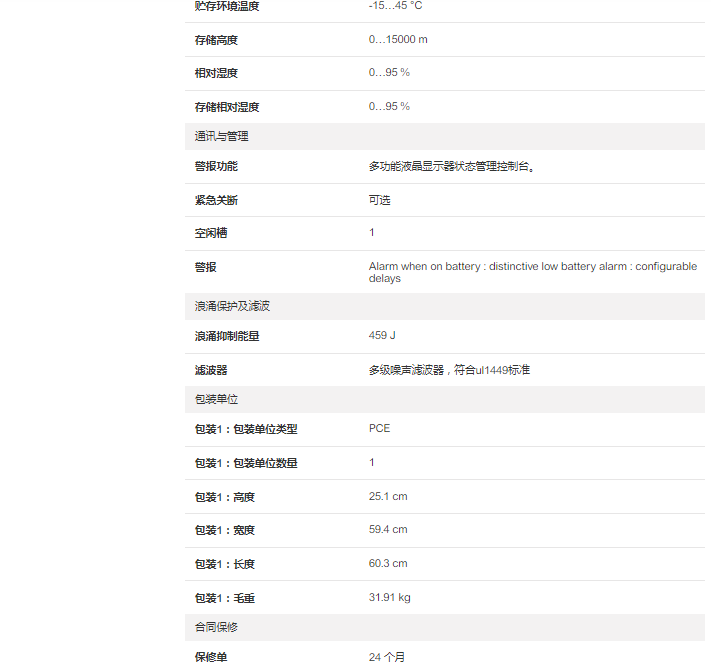711x665 pixels.
Task: Click the 包装单位 section header
Action: pyautogui.click(x=216, y=399)
